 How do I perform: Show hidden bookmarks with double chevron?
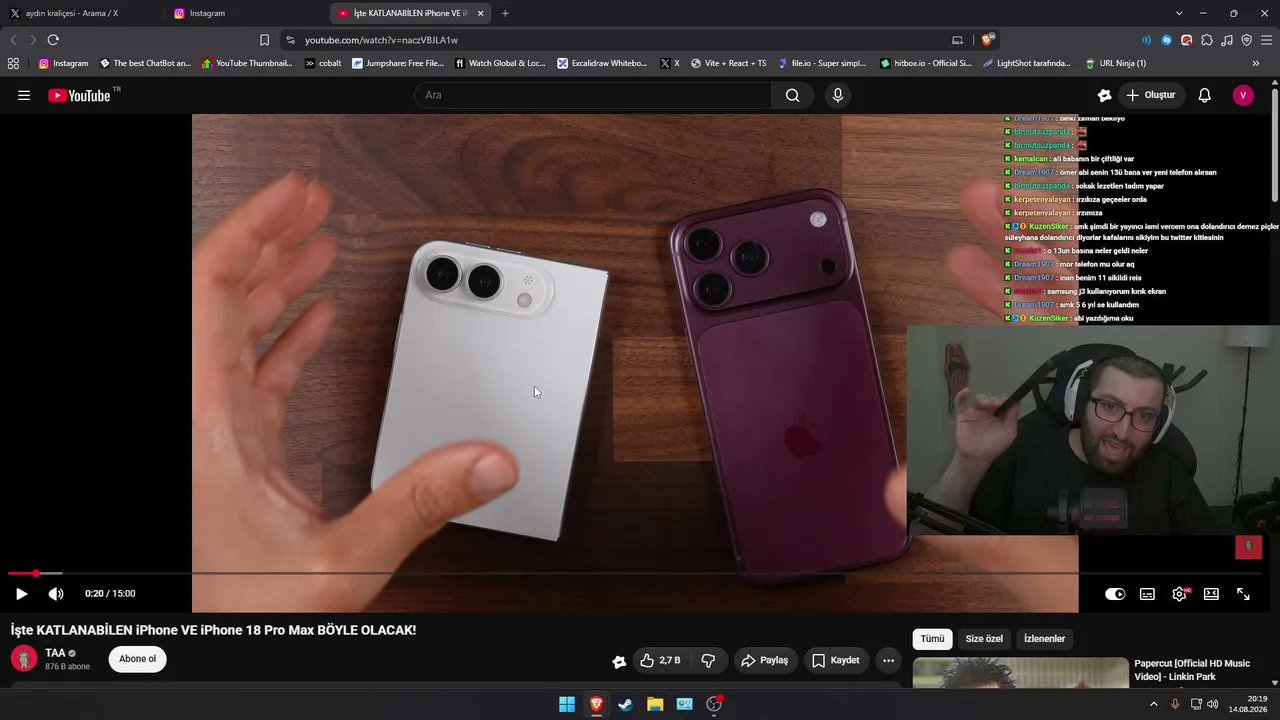point(1255,63)
